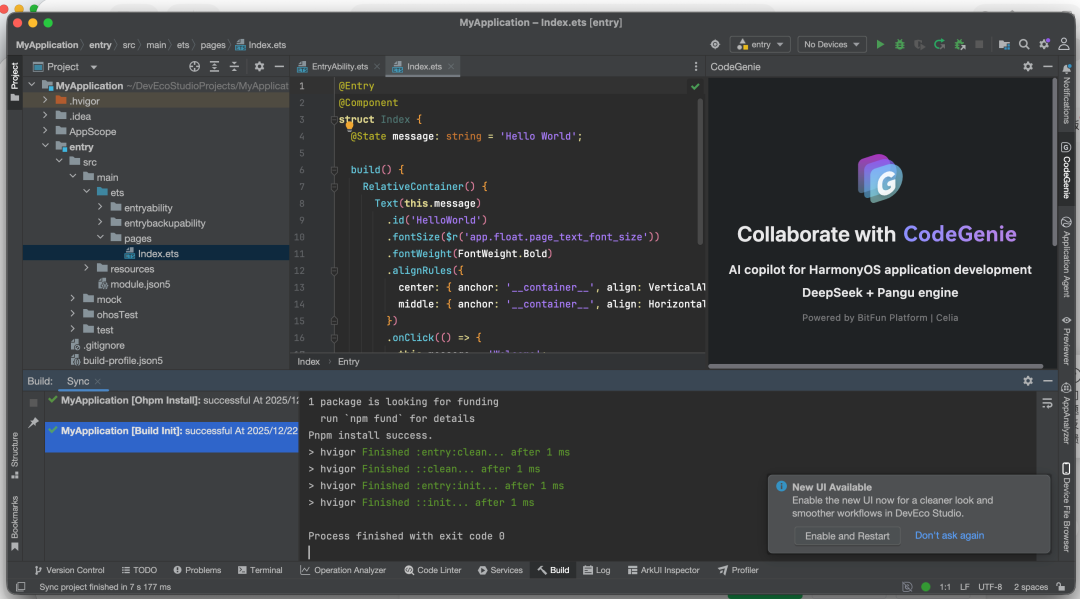This screenshot has width=1080, height=599.
Task: Open CodeGenie panel settings gear
Action: click(x=1028, y=67)
